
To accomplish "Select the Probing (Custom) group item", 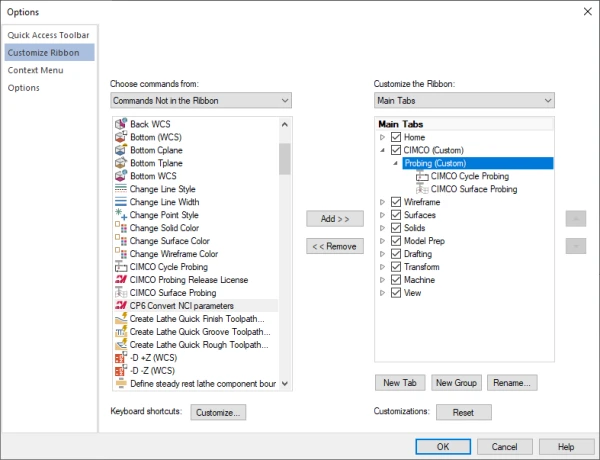I will (436, 163).
